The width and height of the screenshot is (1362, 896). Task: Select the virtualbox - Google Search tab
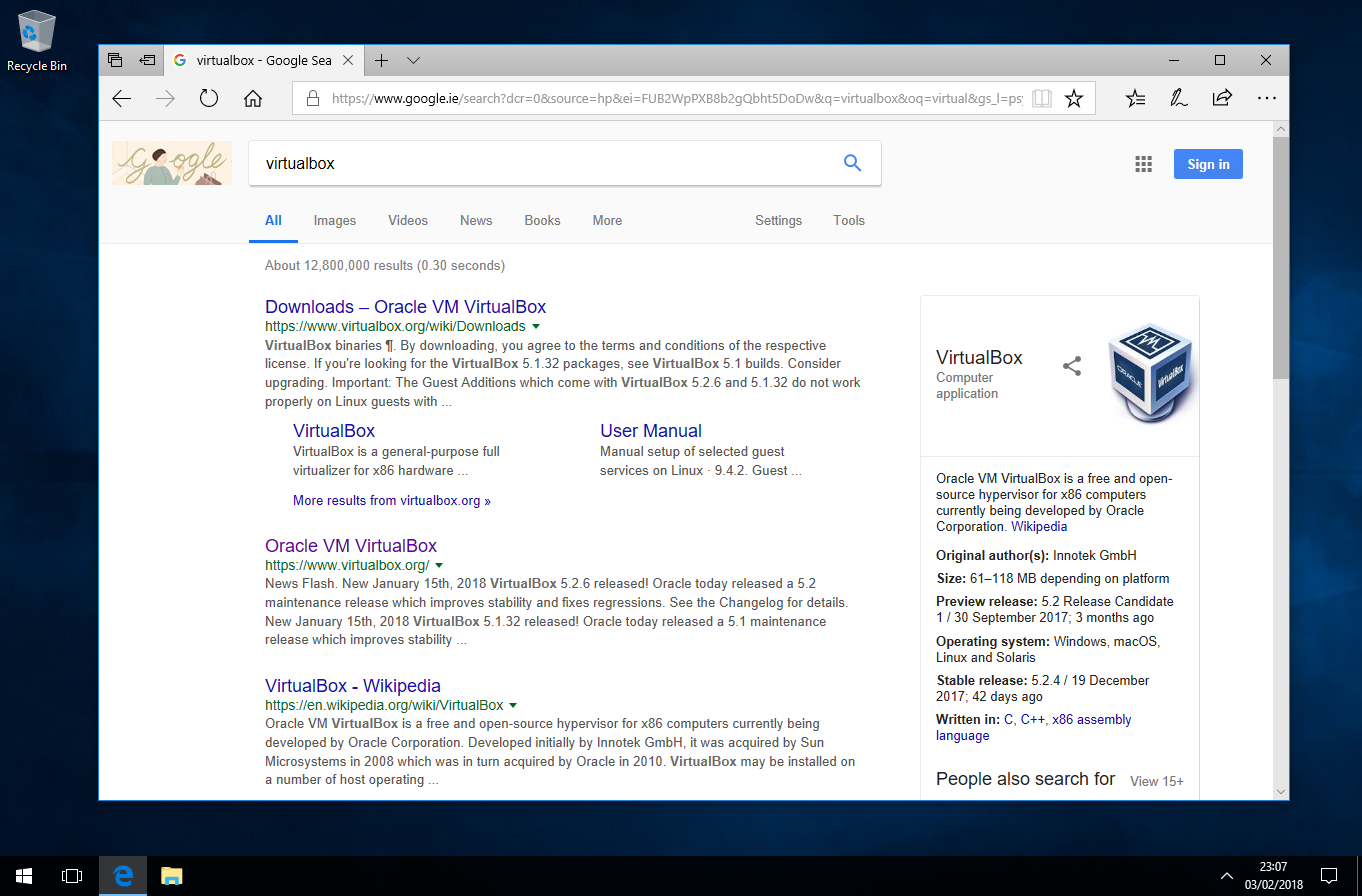pyautogui.click(x=263, y=60)
